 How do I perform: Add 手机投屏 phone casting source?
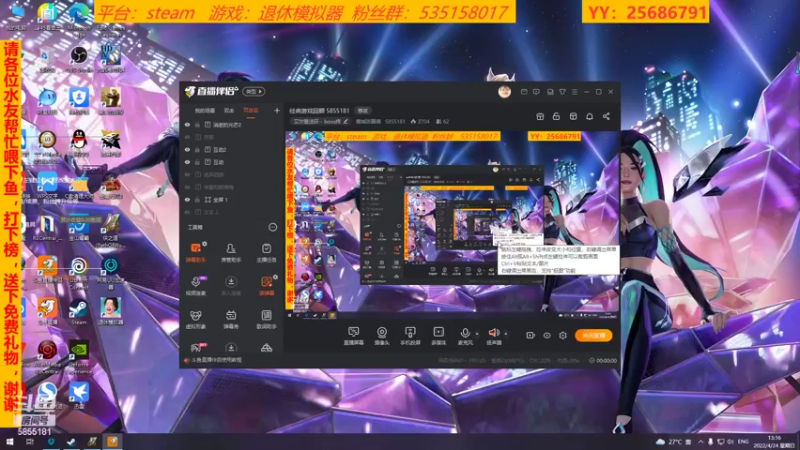pos(410,336)
